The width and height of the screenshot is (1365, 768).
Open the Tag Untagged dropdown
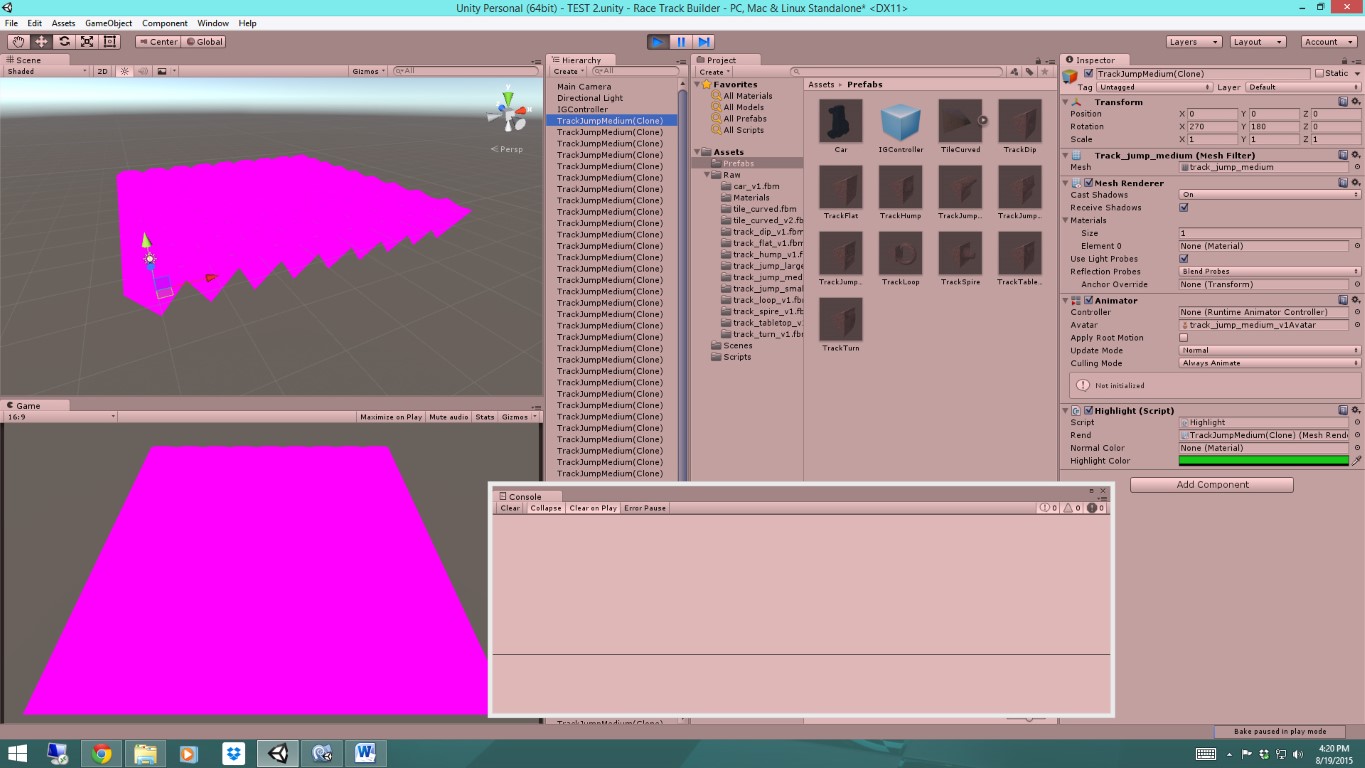click(1154, 87)
